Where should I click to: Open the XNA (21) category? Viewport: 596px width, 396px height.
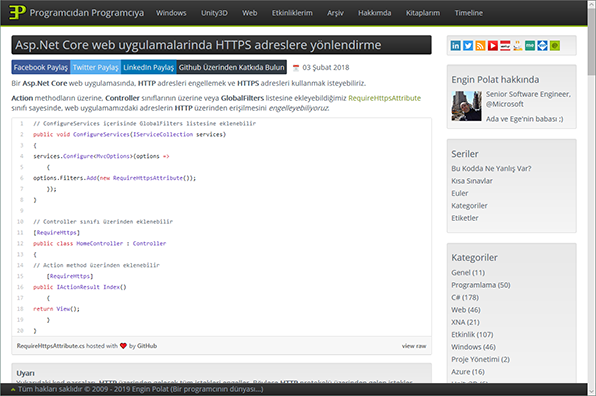(465, 322)
